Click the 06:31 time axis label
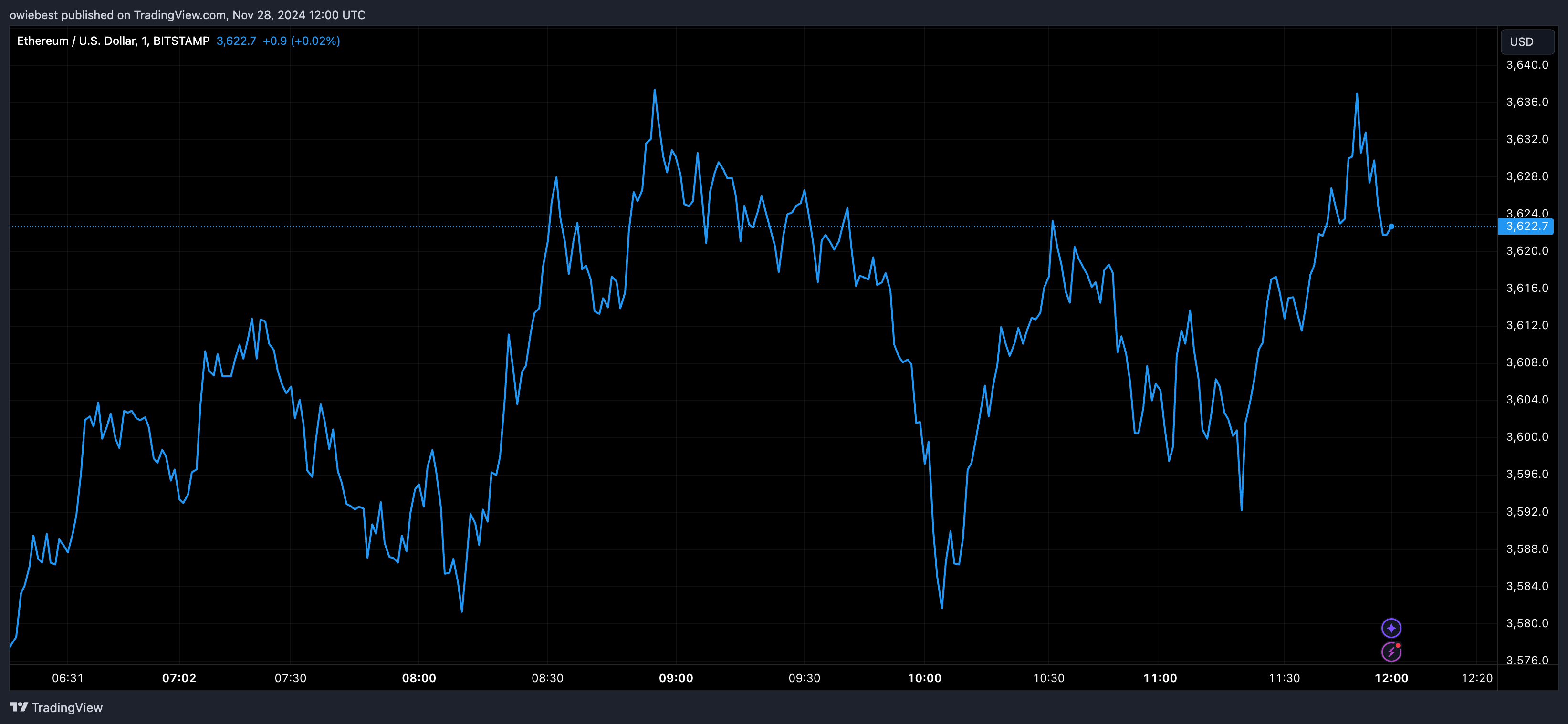The height and width of the screenshot is (724, 1568). [x=68, y=678]
